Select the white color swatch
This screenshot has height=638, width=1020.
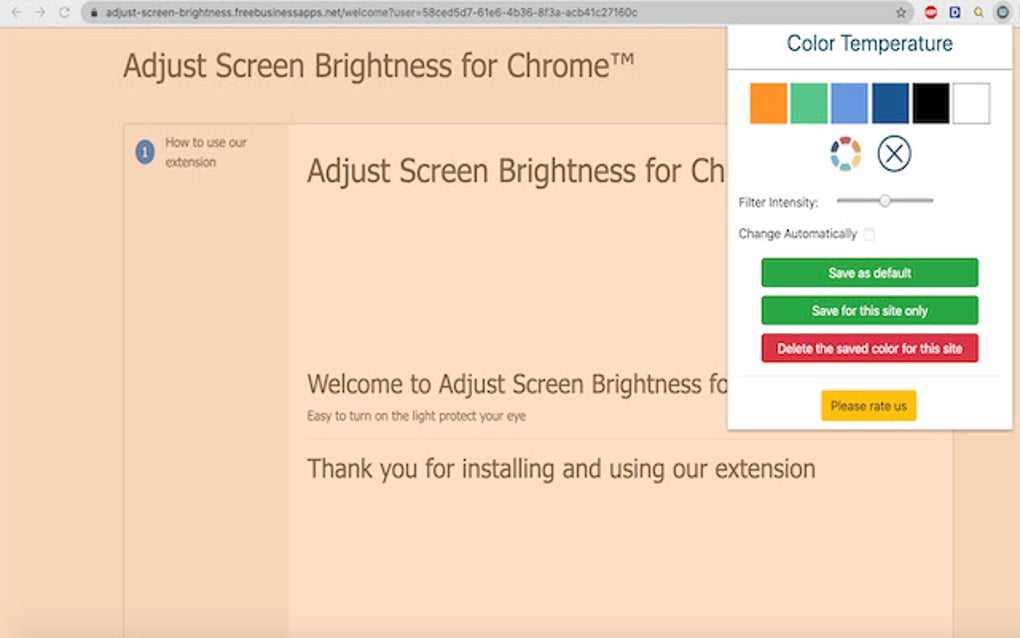click(971, 103)
